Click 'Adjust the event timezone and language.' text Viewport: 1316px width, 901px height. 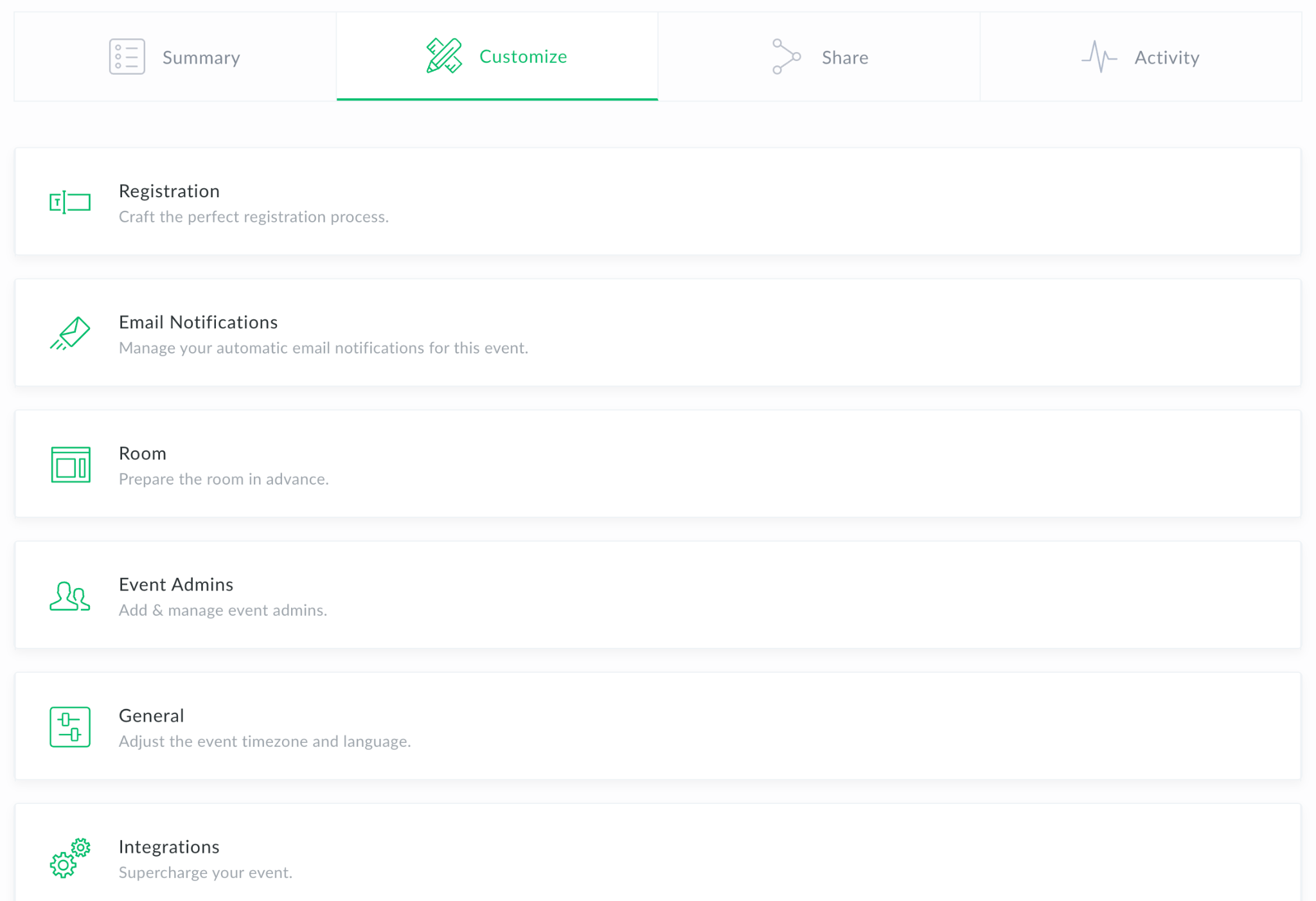[265, 741]
